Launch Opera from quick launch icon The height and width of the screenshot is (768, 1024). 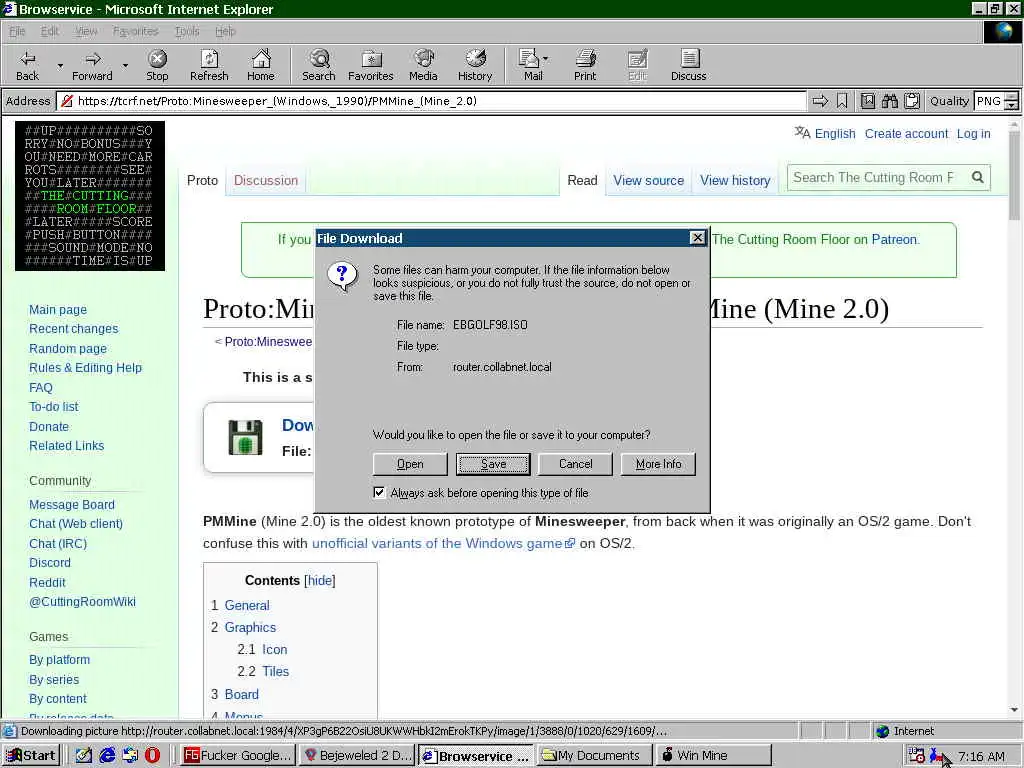152,756
